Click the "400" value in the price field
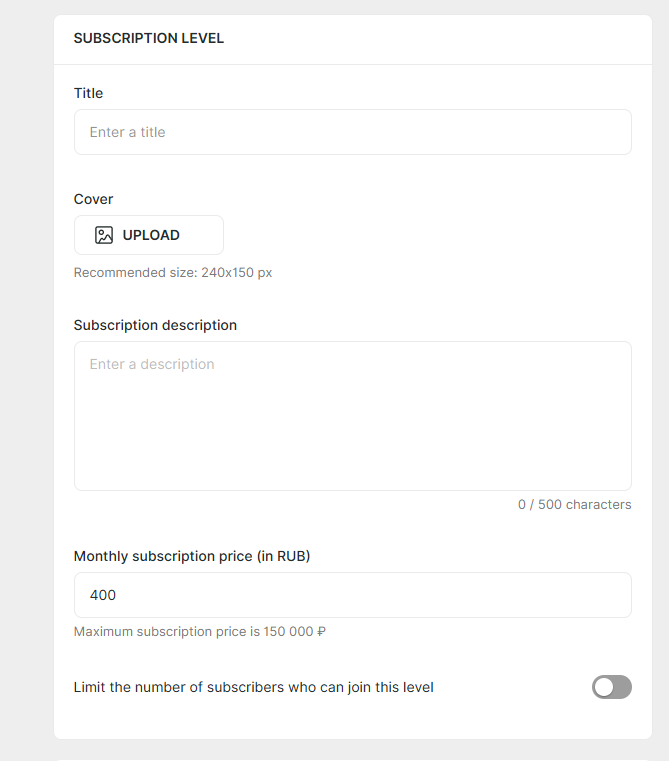 (103, 595)
